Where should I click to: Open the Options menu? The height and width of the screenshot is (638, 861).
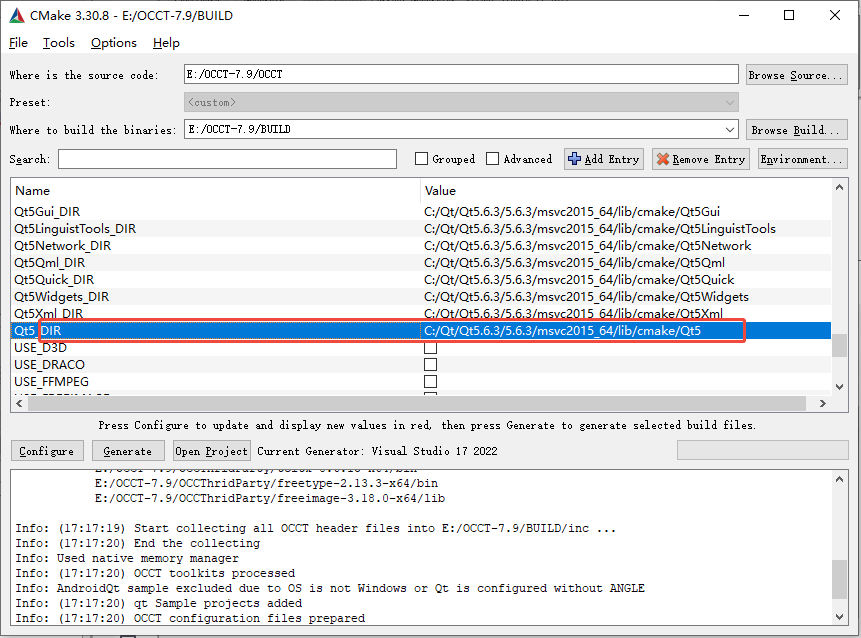pos(114,43)
